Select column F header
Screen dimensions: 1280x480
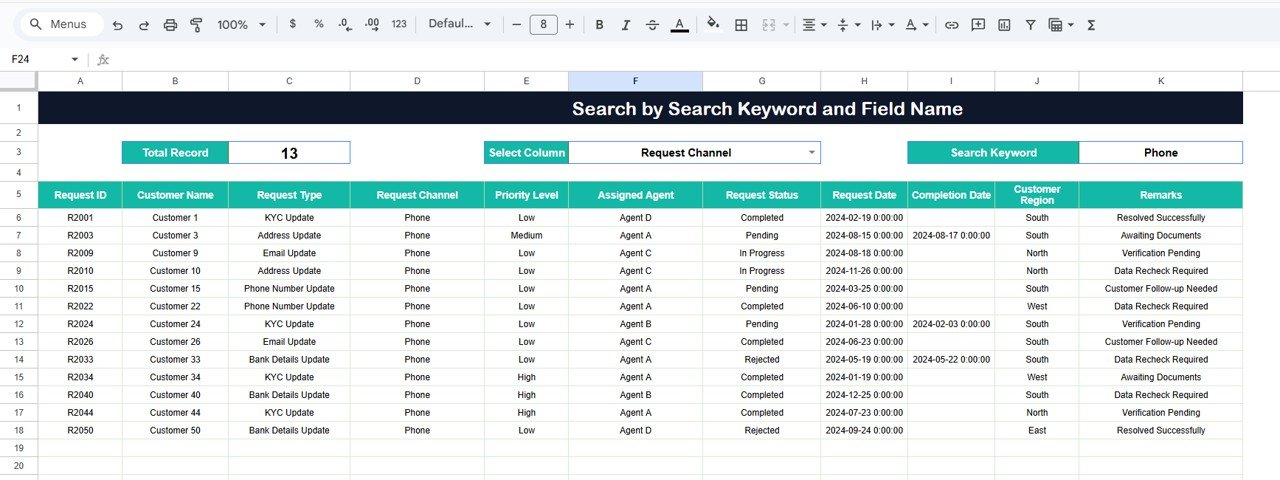pos(635,81)
